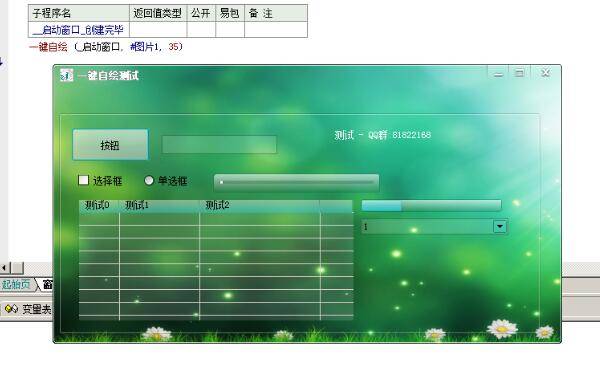Maximize the 一键自绘测试 window
The width and height of the screenshot is (600, 377).
519,73
